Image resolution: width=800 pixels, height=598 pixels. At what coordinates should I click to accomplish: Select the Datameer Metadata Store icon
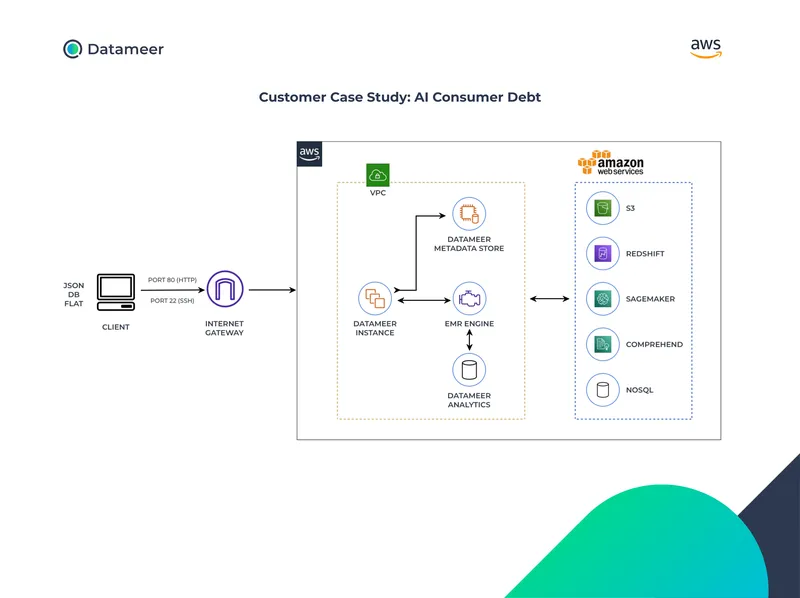(x=469, y=214)
